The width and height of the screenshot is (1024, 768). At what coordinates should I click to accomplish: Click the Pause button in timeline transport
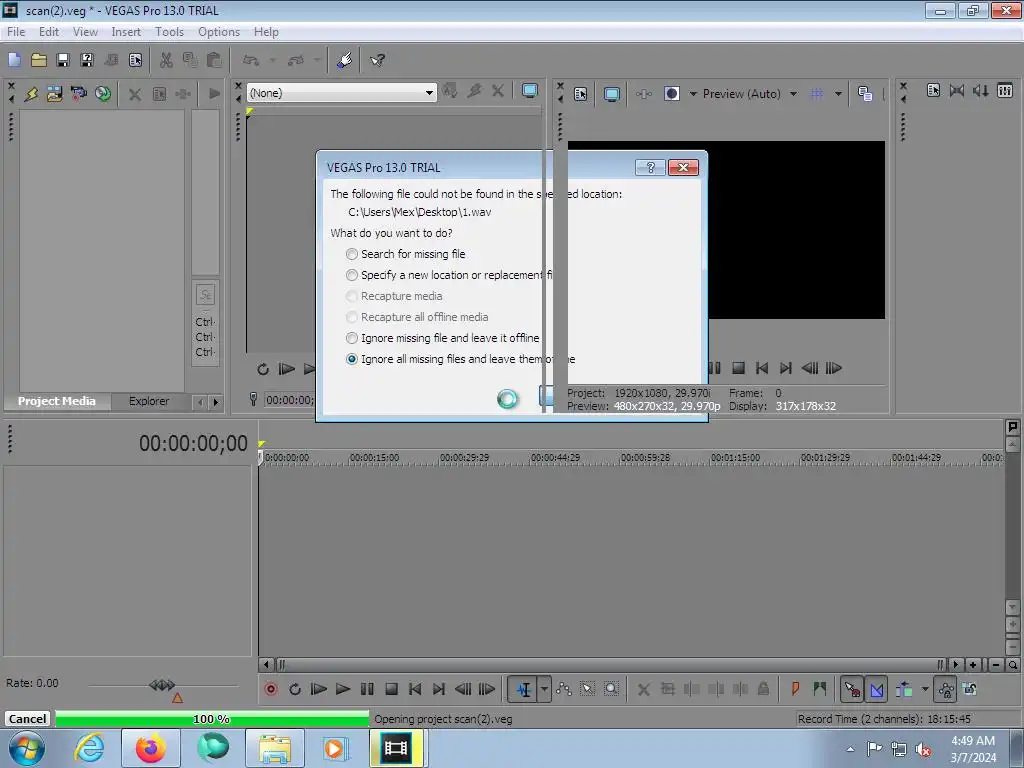367,689
